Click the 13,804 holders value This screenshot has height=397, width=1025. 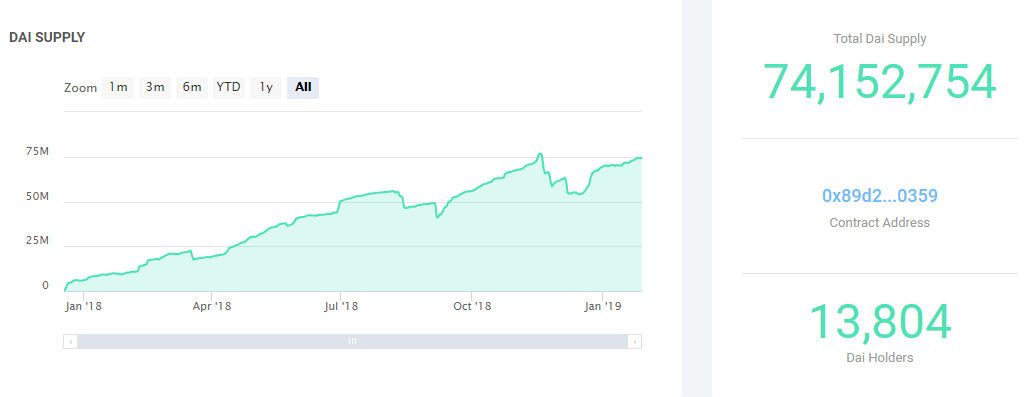pyautogui.click(x=880, y=322)
